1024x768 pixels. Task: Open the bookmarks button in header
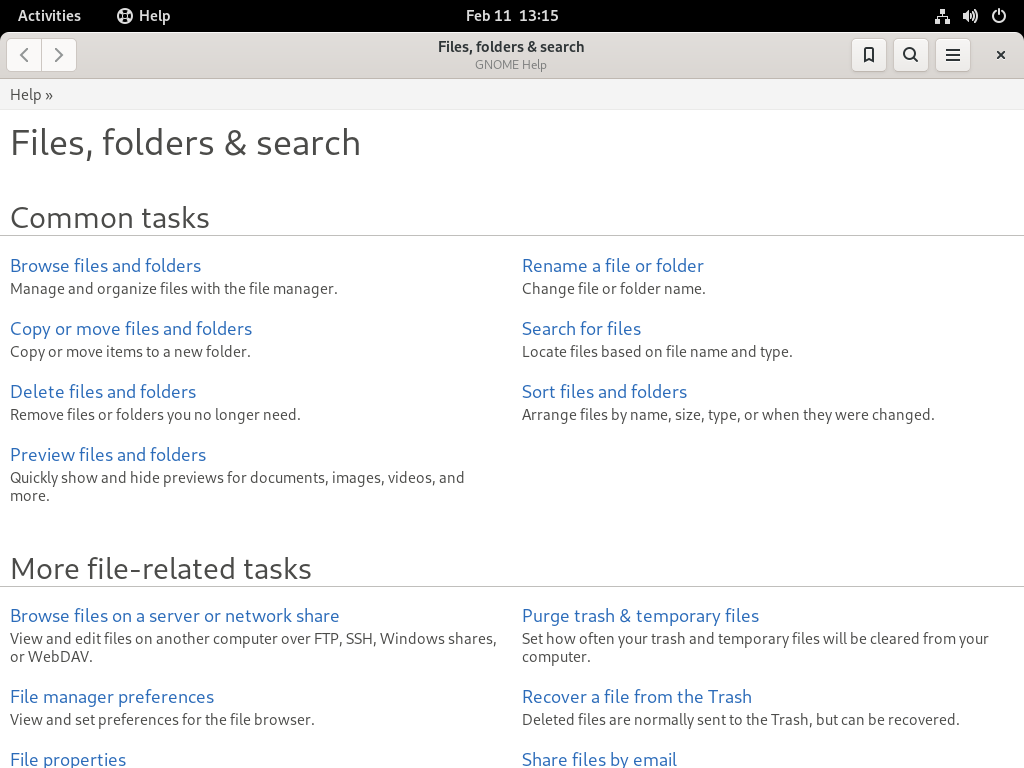[869, 55]
